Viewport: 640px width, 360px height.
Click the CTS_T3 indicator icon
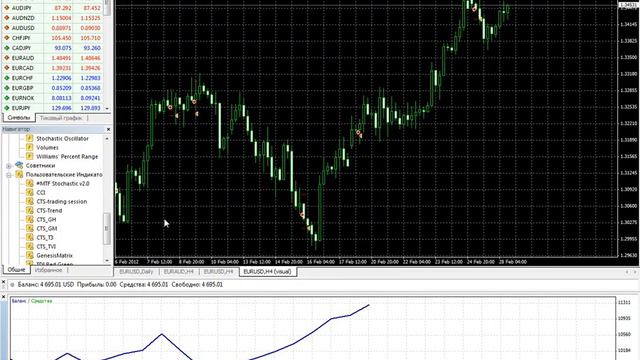point(29,237)
